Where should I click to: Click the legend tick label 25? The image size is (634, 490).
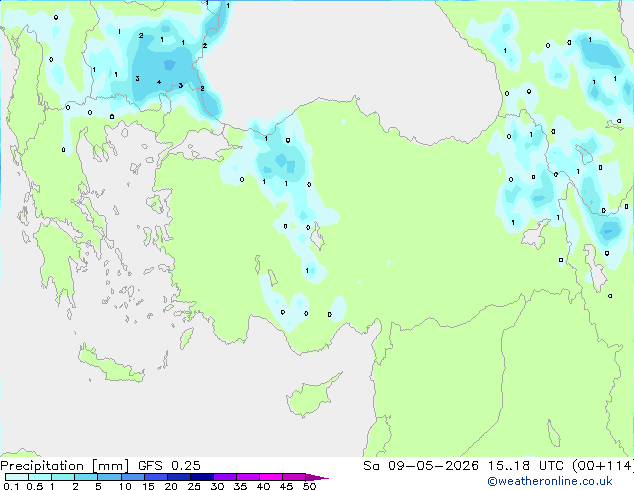194,486
